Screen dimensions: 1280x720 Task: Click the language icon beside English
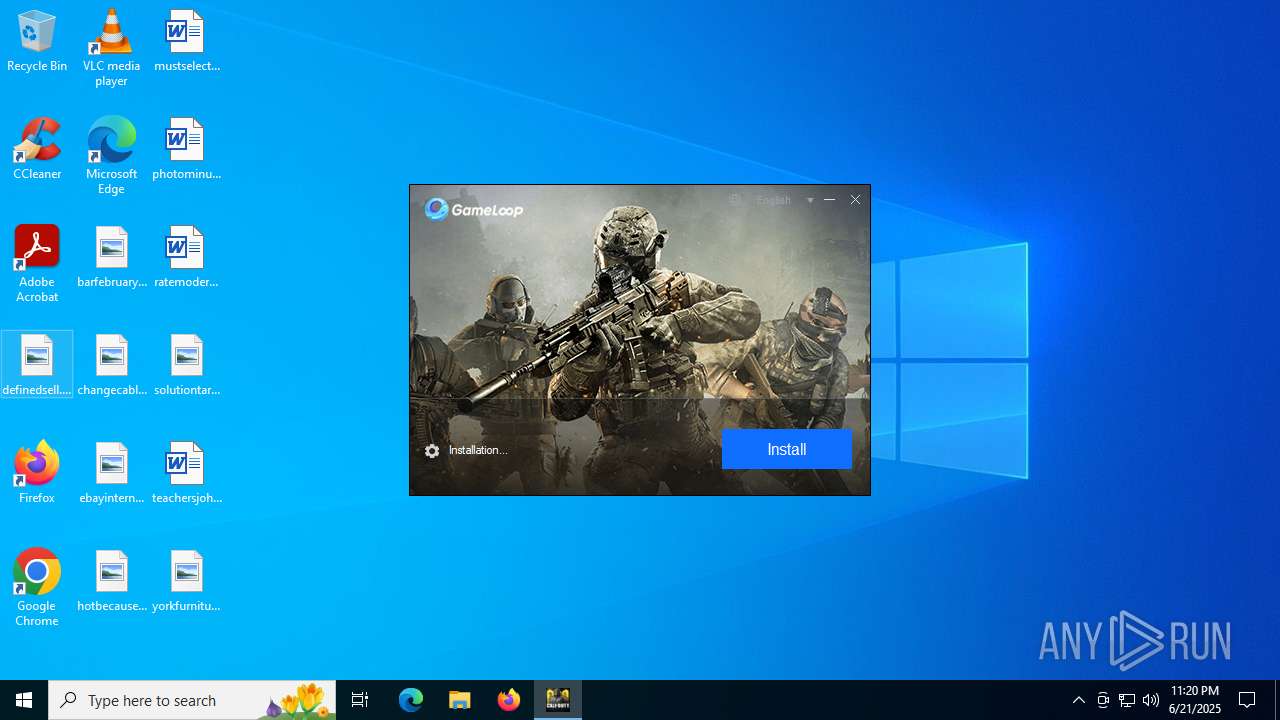(735, 200)
